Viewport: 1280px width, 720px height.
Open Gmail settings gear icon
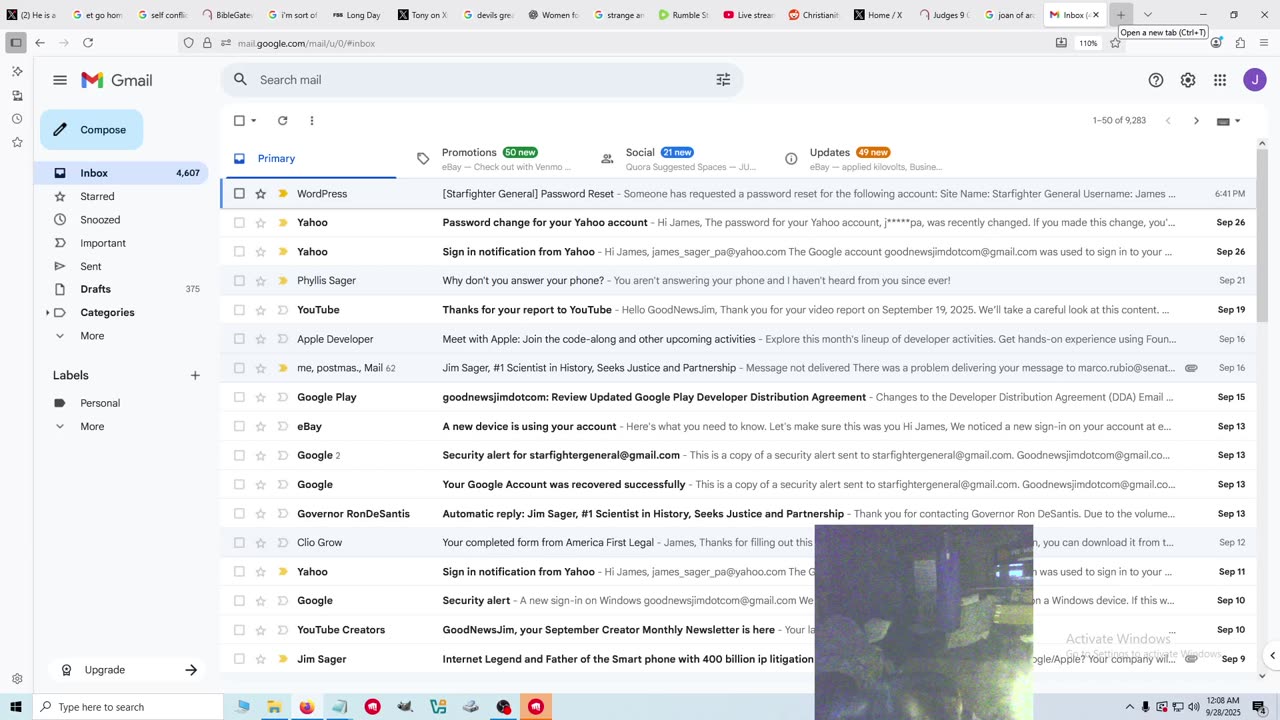point(1188,80)
